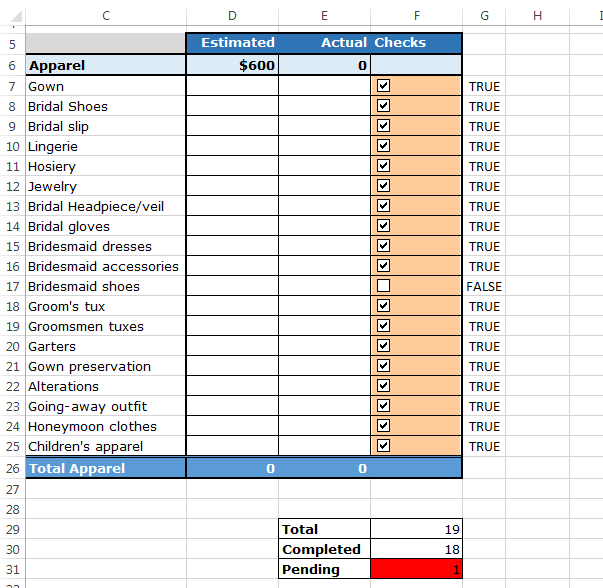Select row 6 header
Viewport: 603px width, 588px height.
(12, 65)
